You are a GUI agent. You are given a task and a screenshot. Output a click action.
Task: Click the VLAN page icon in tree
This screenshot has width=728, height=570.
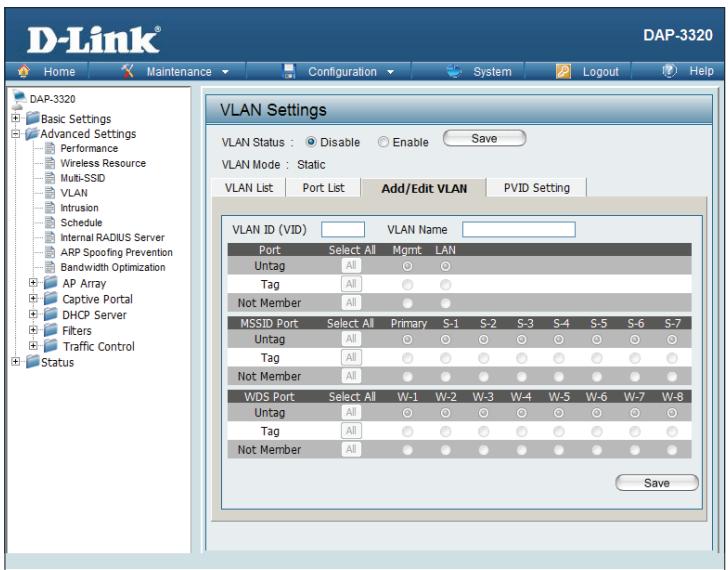[x=50, y=193]
